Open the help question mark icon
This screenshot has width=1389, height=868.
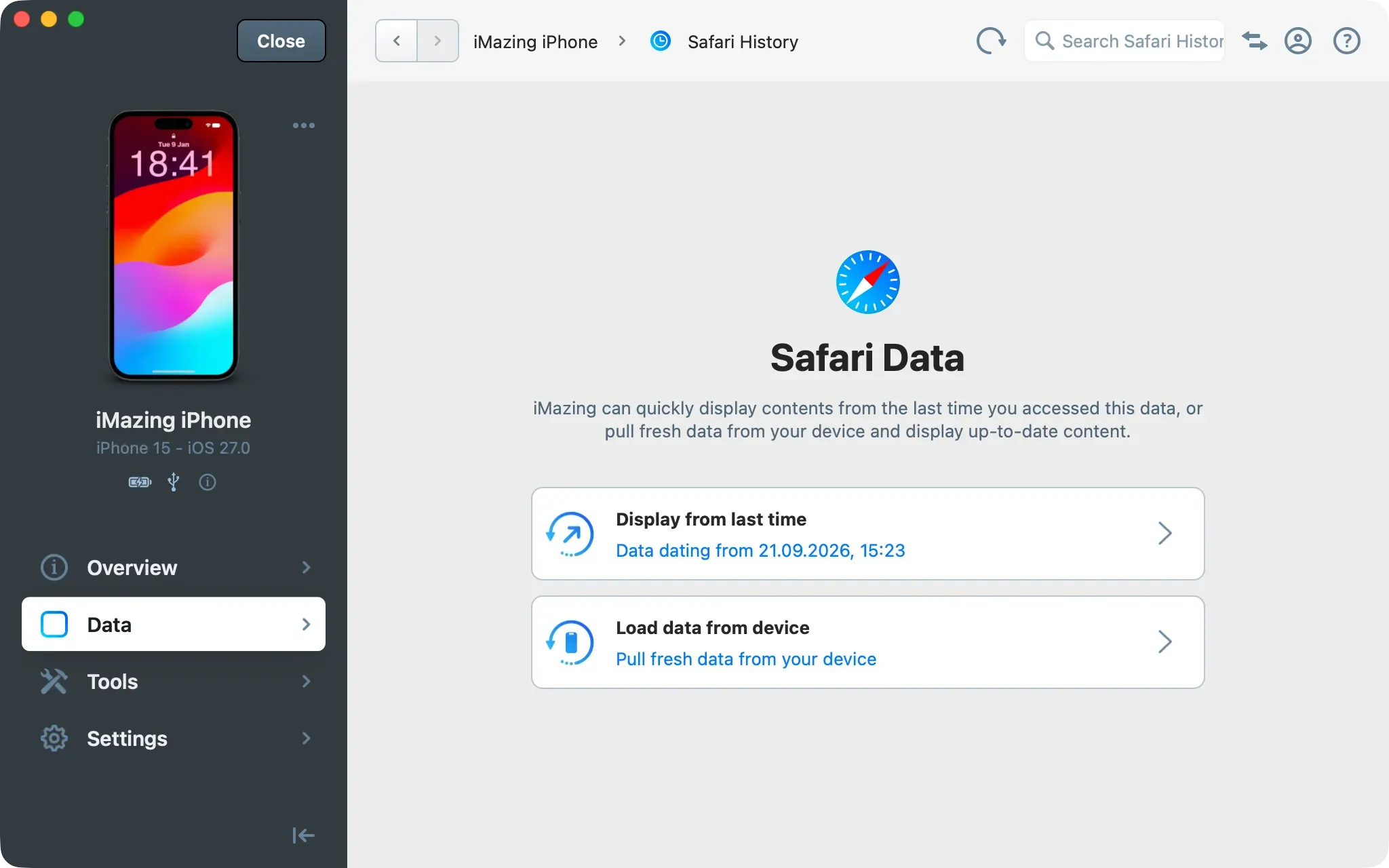click(x=1346, y=41)
